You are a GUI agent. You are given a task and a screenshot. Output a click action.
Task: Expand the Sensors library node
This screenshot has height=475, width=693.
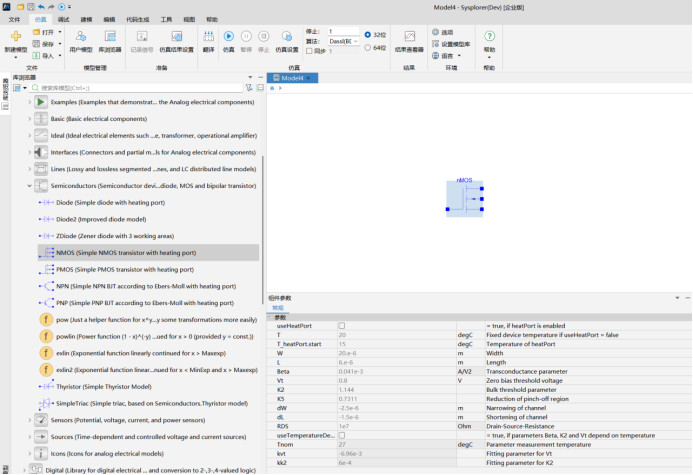coord(30,420)
